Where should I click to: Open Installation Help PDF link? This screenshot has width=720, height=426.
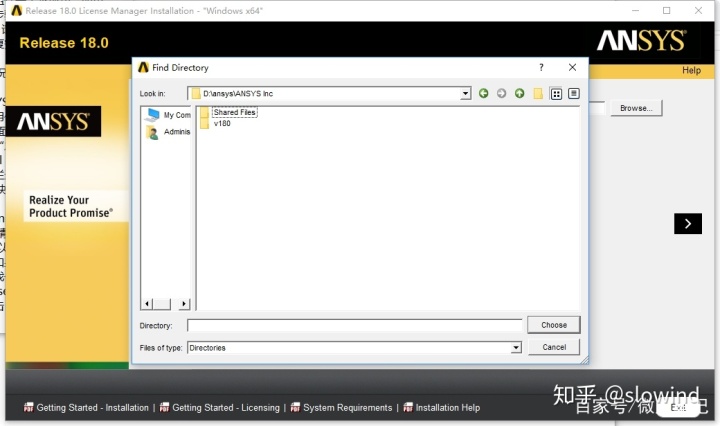(442, 408)
